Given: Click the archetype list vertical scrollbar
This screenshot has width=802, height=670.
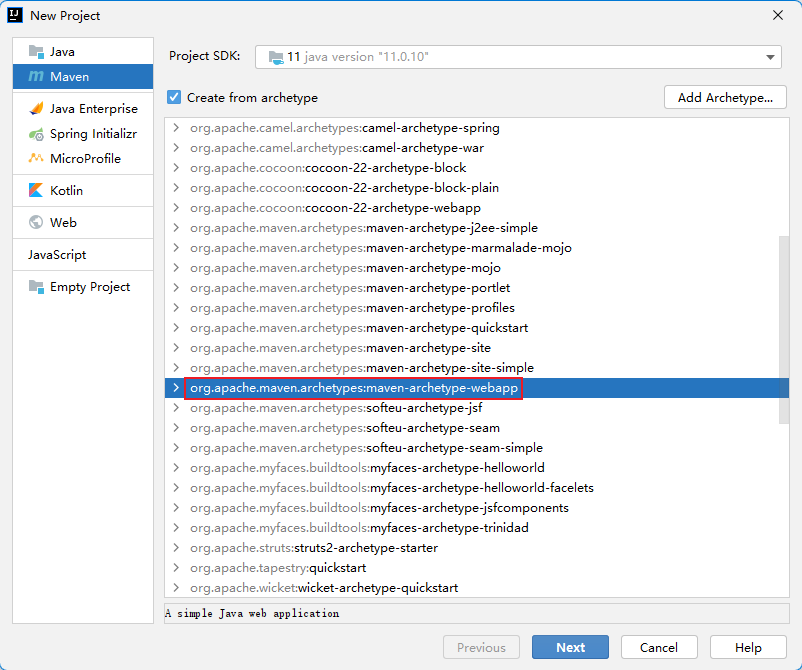Looking at the screenshot, I should [784, 330].
